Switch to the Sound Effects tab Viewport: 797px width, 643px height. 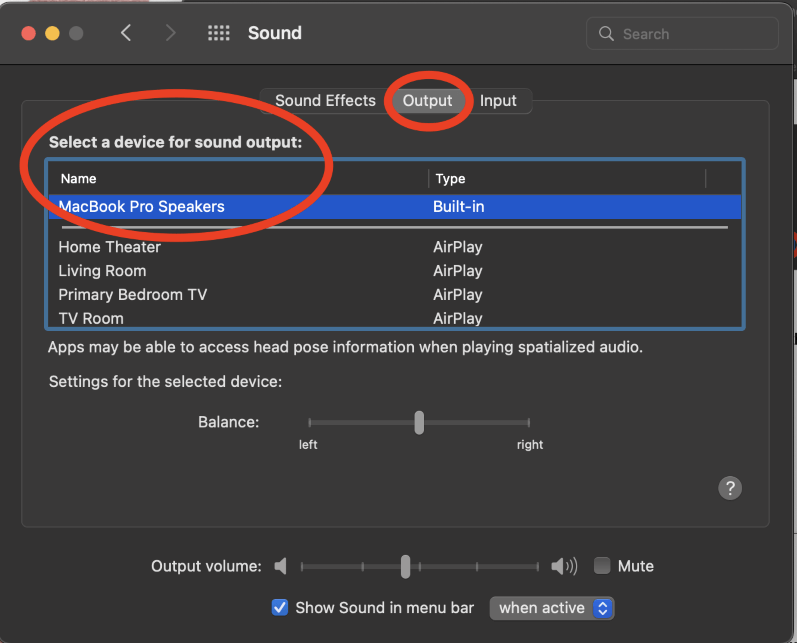coord(325,100)
